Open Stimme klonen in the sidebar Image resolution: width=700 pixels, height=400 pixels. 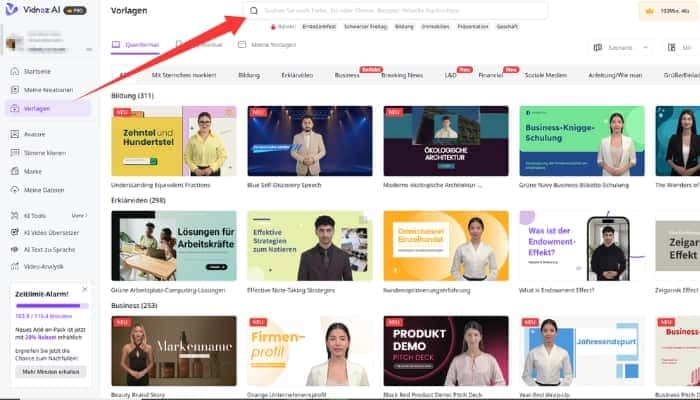click(x=44, y=152)
